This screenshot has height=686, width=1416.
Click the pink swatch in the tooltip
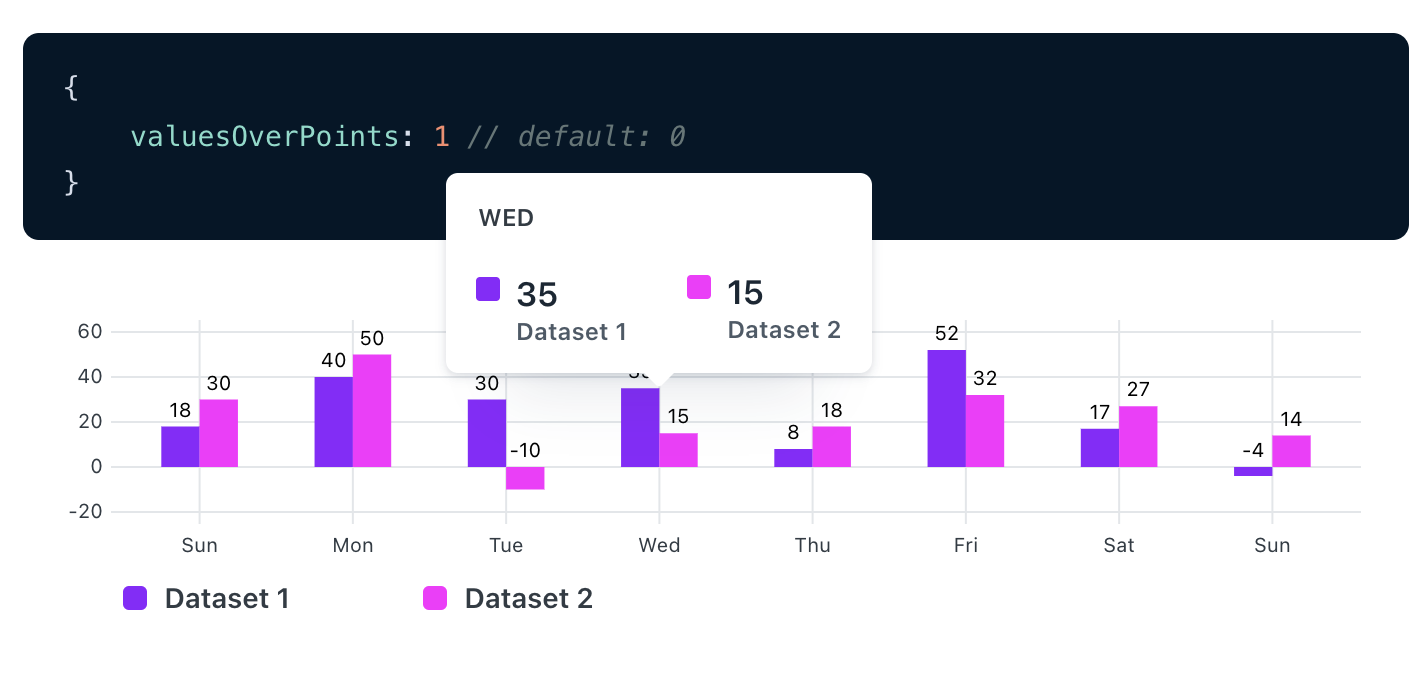[699, 287]
